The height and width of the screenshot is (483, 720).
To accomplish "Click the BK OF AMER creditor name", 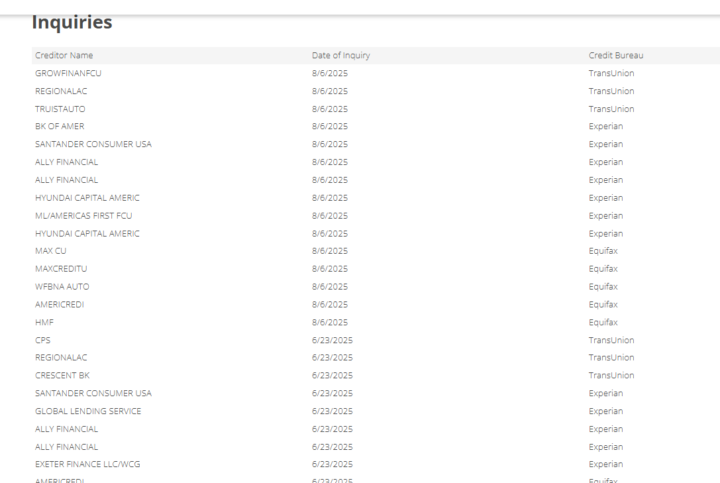I will [60, 126].
